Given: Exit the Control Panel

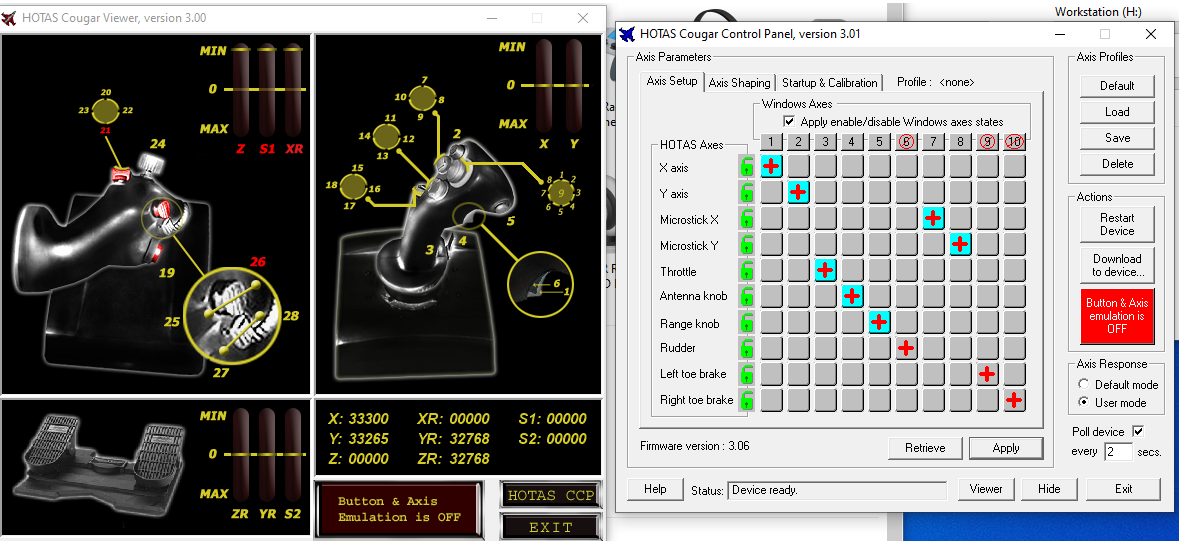Looking at the screenshot, I should pyautogui.click(x=1123, y=489).
